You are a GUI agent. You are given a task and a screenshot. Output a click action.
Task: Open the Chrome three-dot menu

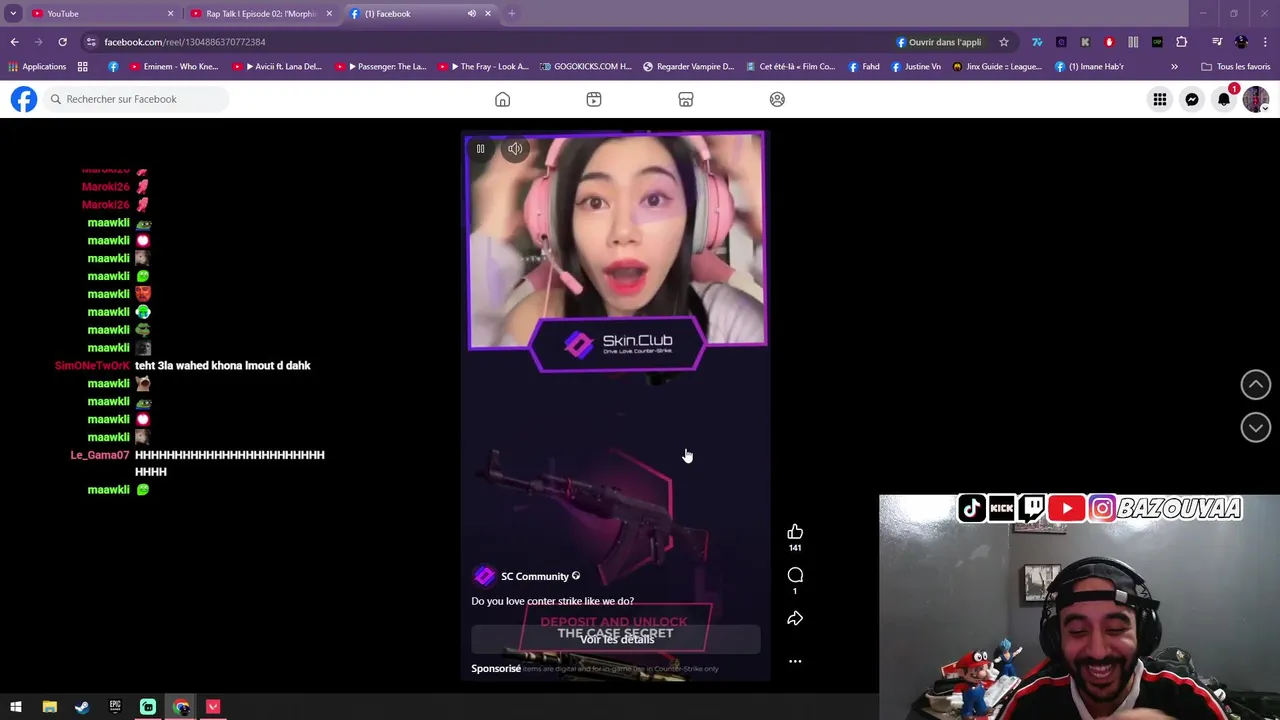tap(1266, 42)
